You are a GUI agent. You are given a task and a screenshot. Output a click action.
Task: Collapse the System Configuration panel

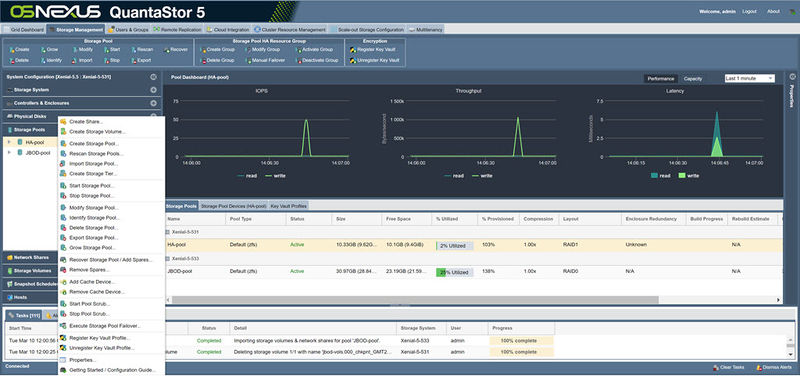(x=153, y=77)
